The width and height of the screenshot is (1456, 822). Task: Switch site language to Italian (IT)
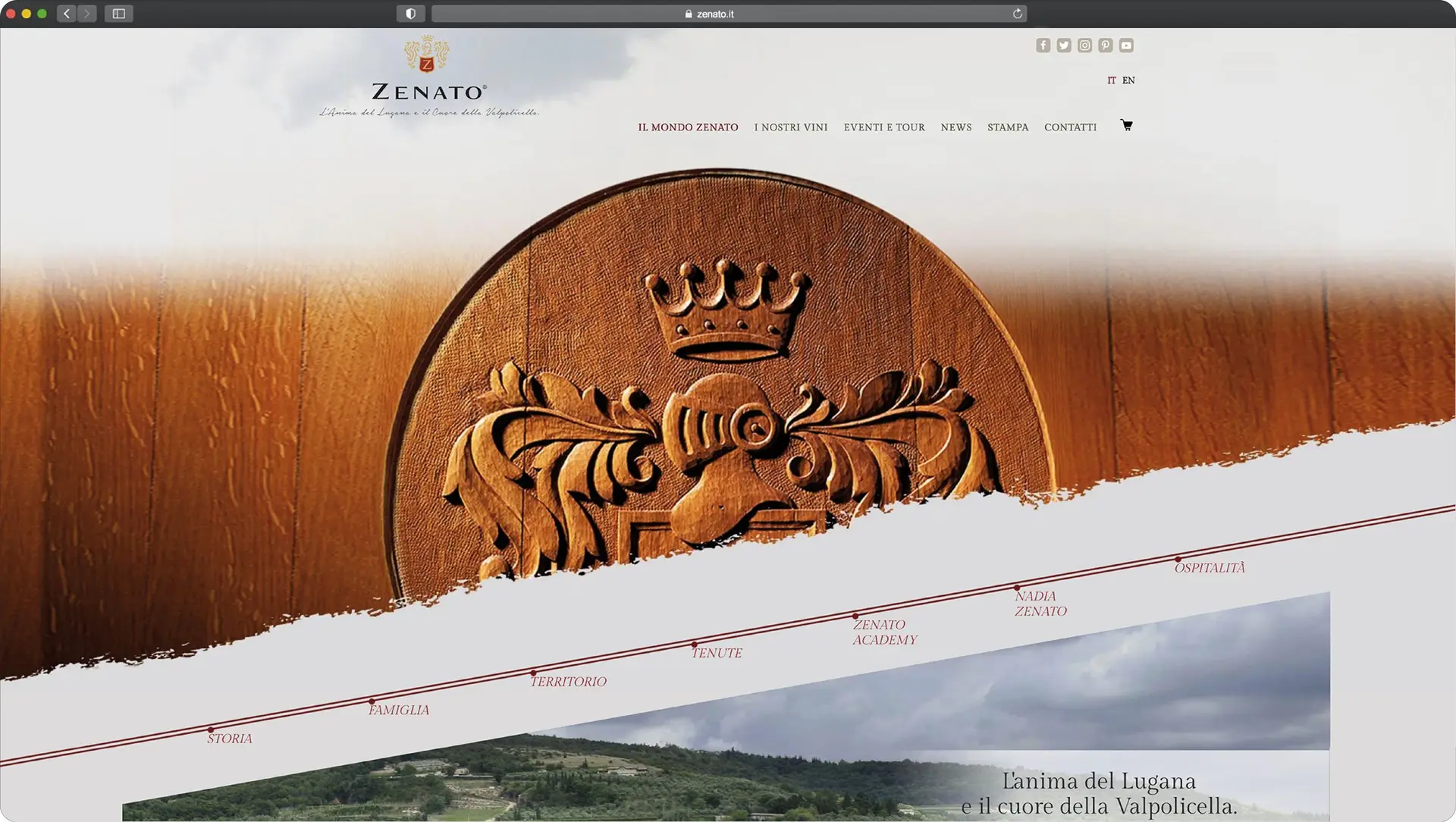pos(1112,80)
